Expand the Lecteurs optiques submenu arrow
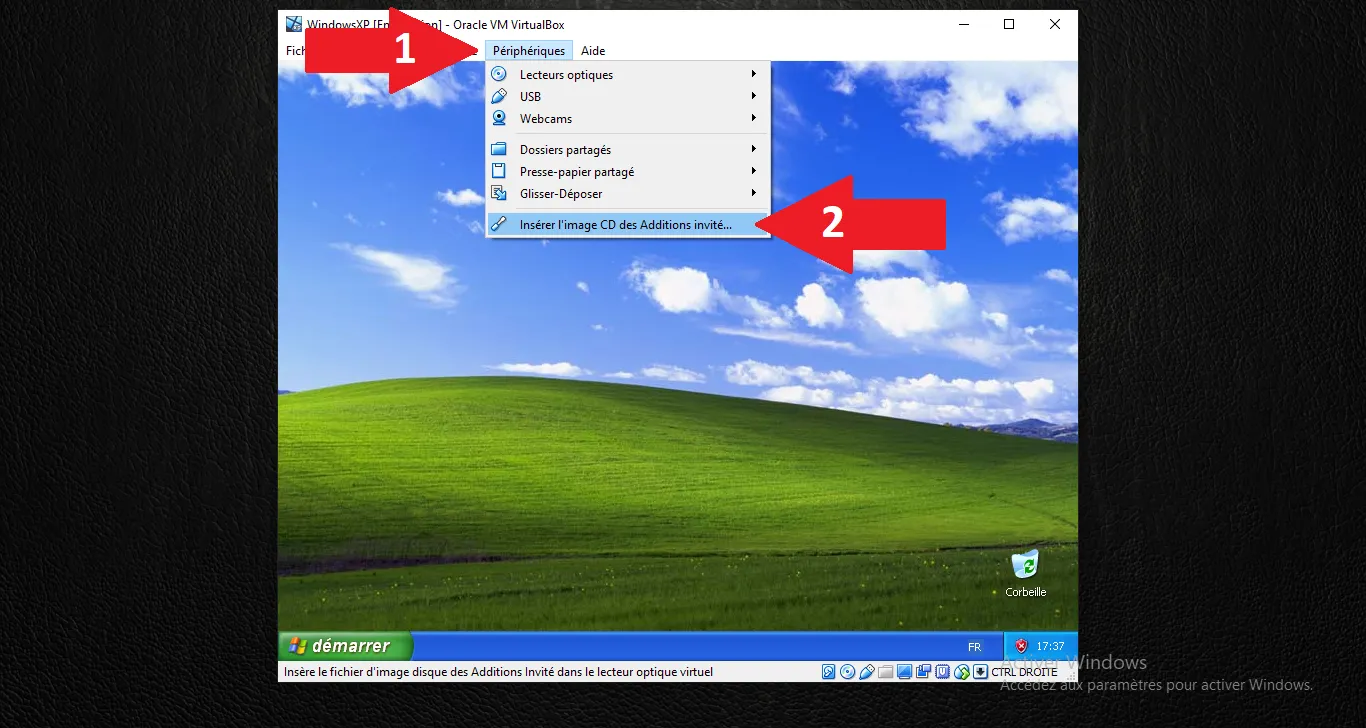This screenshot has height=728, width=1366. pos(754,74)
